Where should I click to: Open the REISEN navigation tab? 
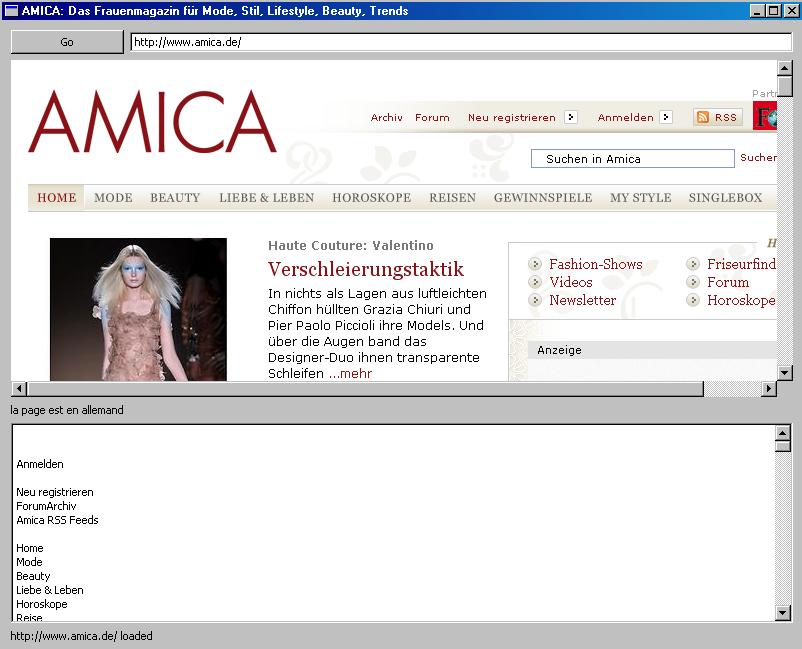pyautogui.click(x=452, y=198)
